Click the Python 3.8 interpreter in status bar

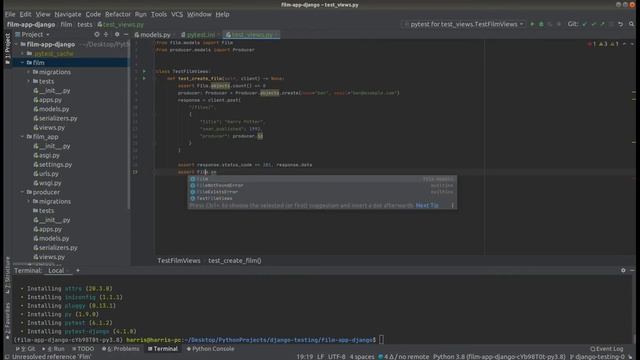[499, 356]
